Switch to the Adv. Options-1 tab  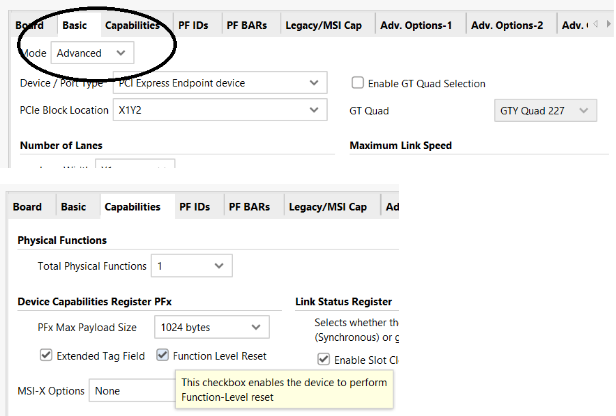click(x=416, y=24)
